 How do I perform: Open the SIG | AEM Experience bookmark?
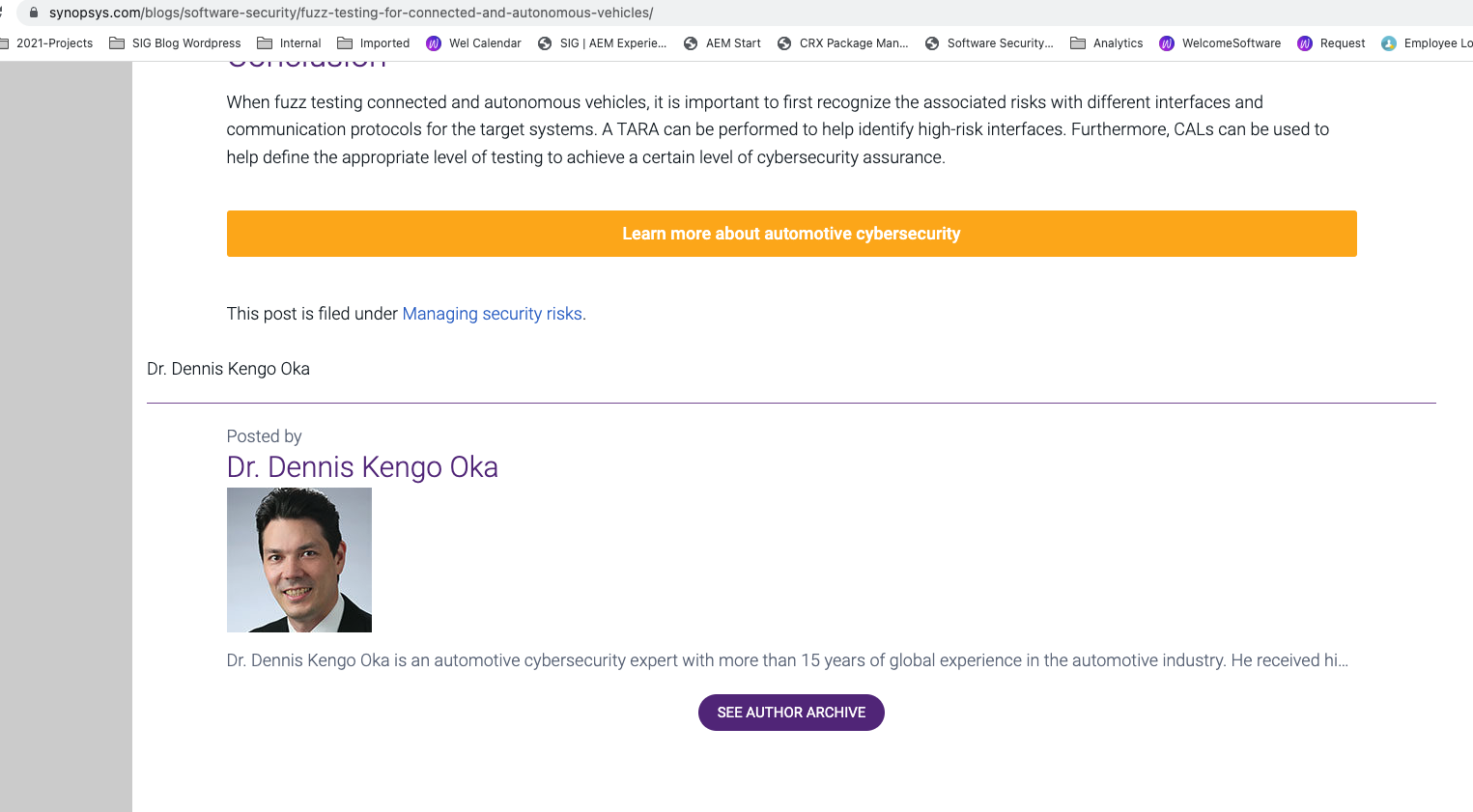click(x=602, y=43)
